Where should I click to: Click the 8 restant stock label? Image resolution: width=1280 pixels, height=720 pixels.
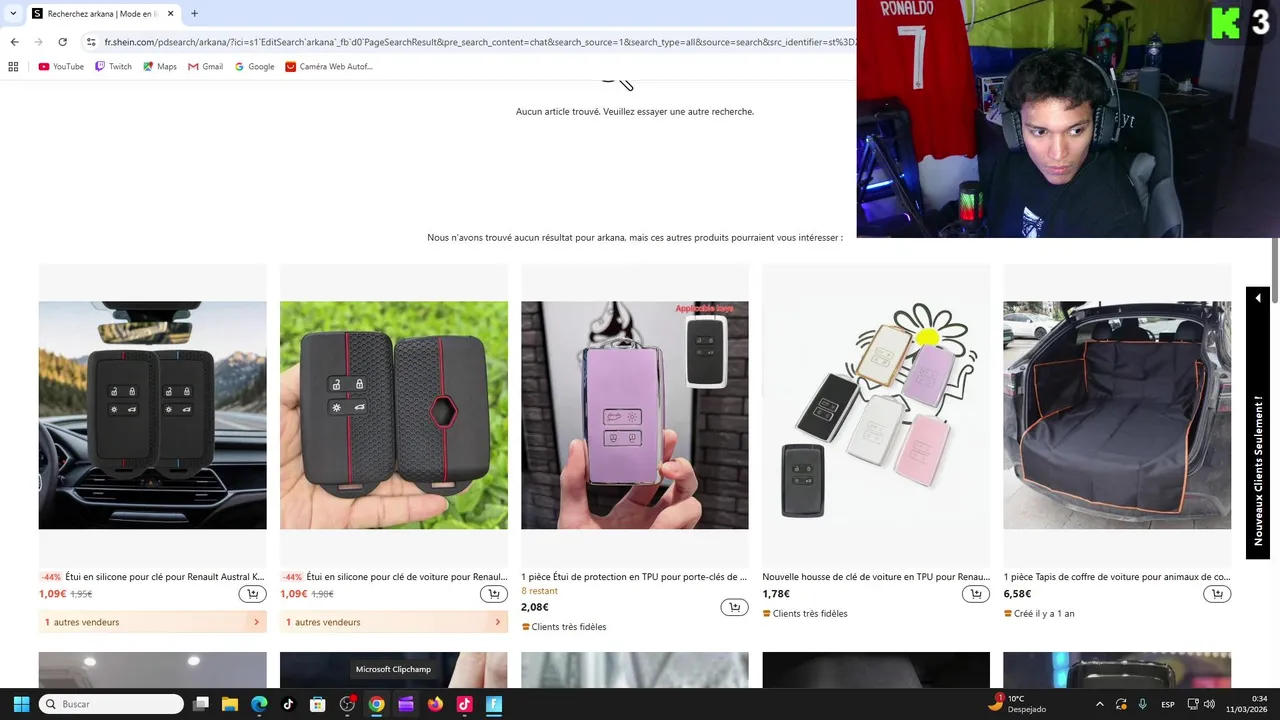540,591
